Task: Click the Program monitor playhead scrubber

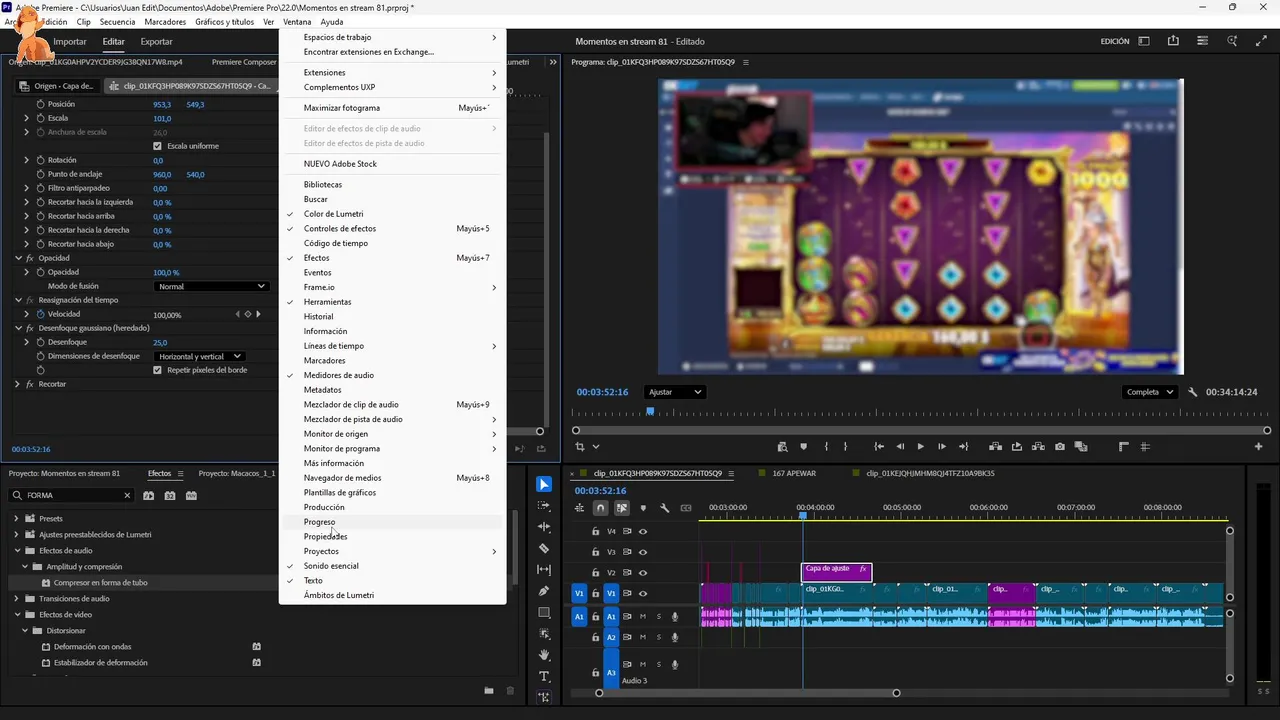Action: (650, 411)
